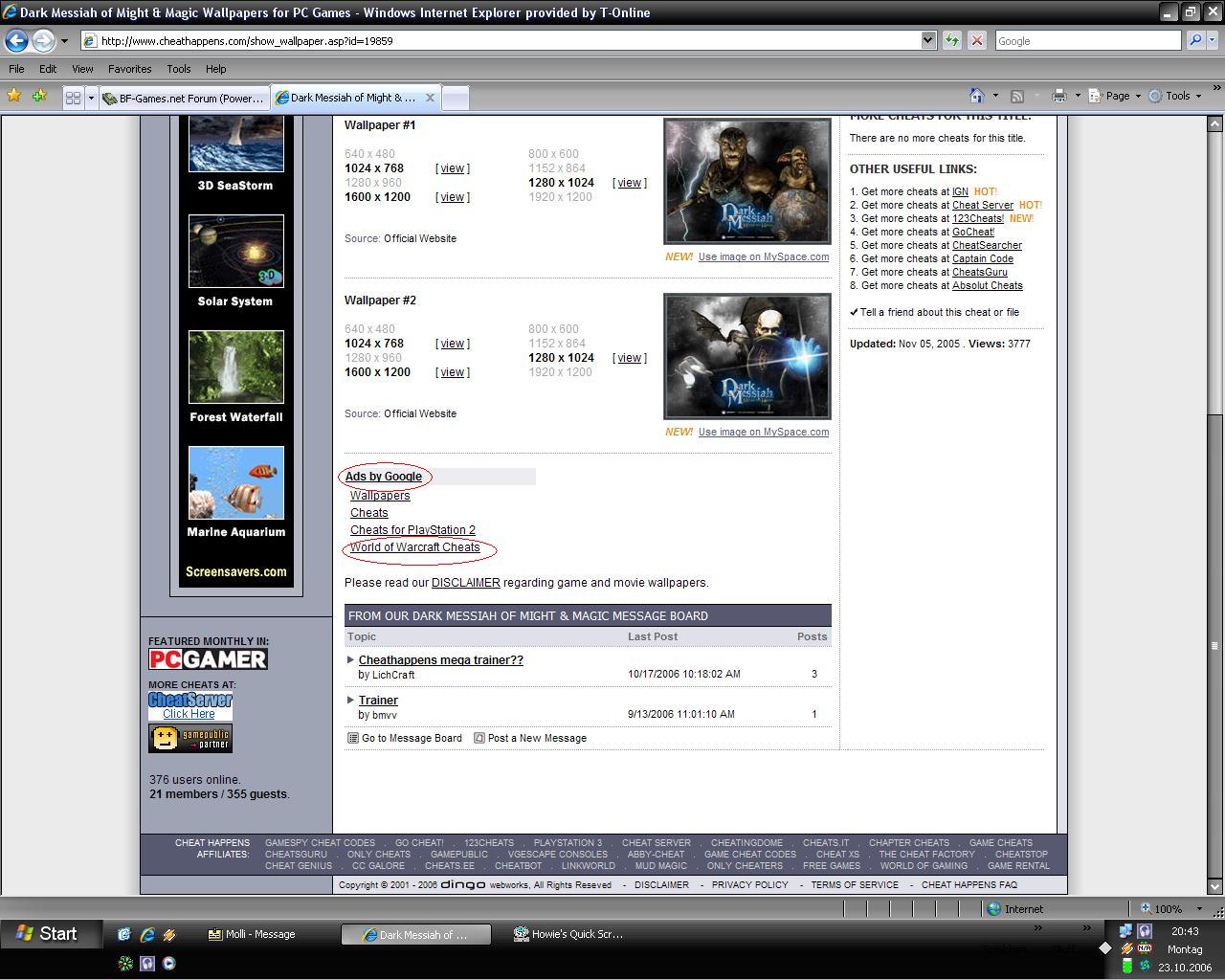The image size is (1225, 980).
Task: Switch to the BF-Games.net Forum tab
Action: (x=184, y=98)
